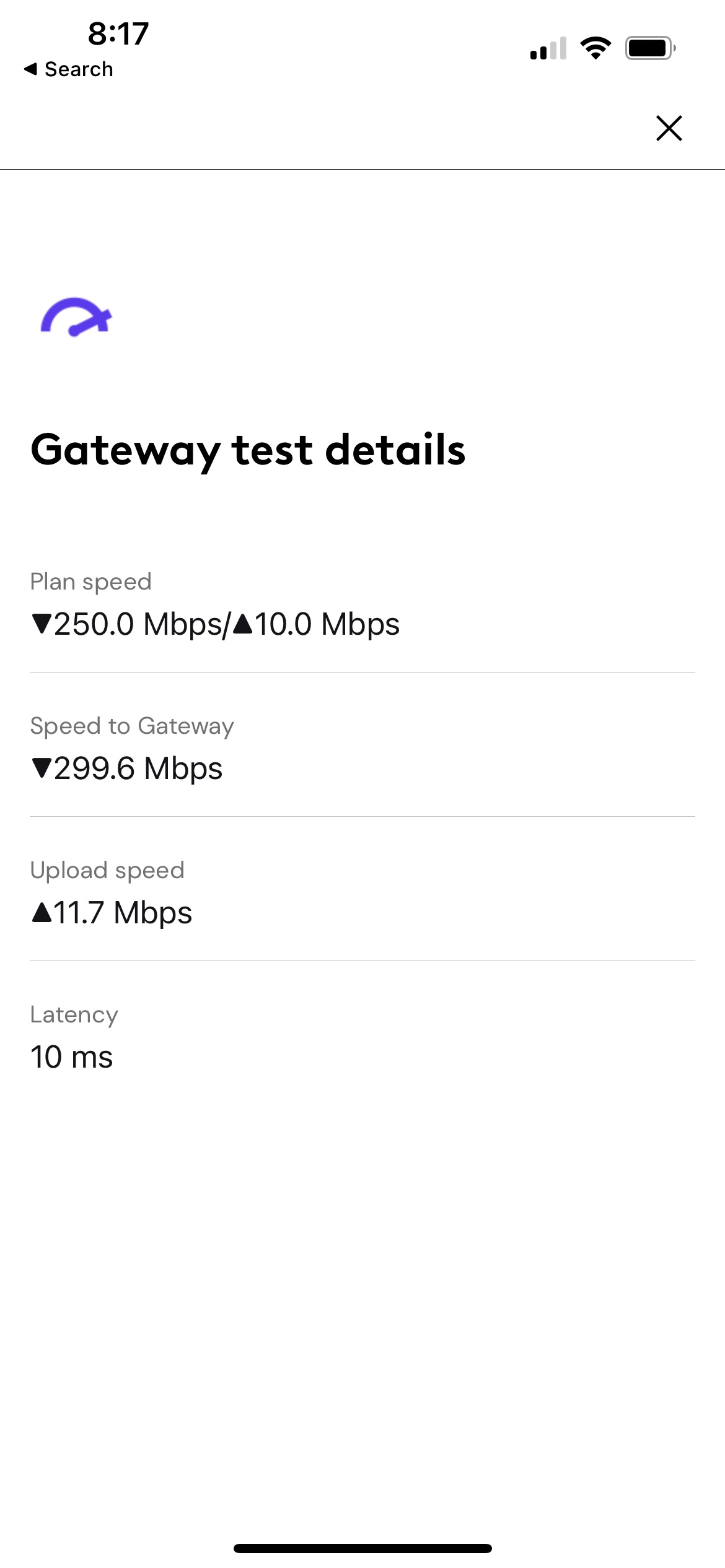Tap the Speed to Gateway label
Screen dimensions: 725x1568
132,726
